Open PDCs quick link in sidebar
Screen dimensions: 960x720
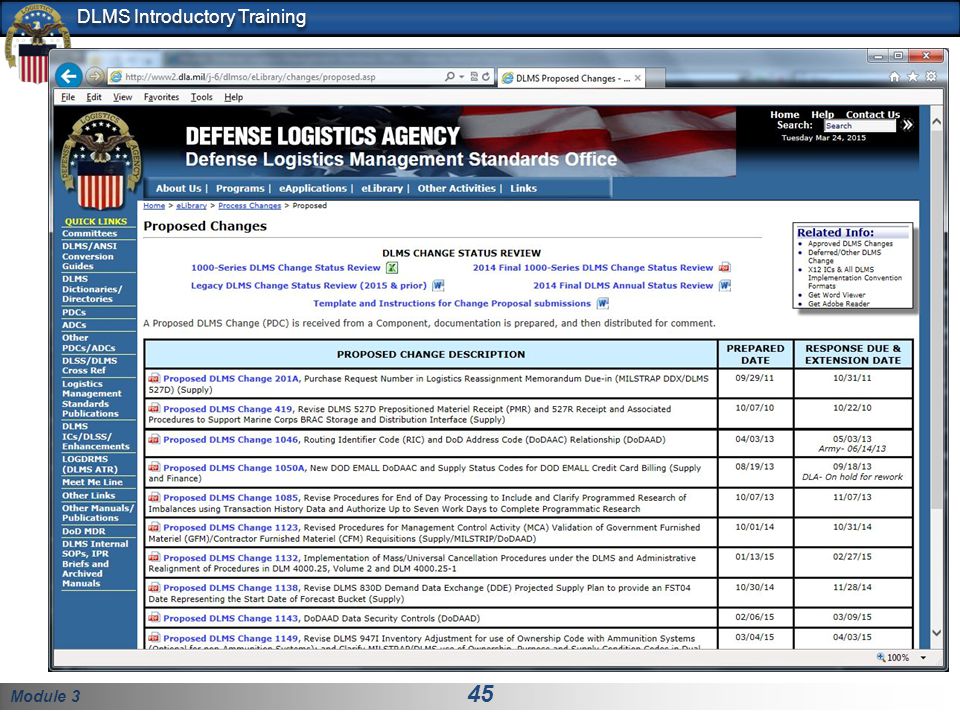74,312
